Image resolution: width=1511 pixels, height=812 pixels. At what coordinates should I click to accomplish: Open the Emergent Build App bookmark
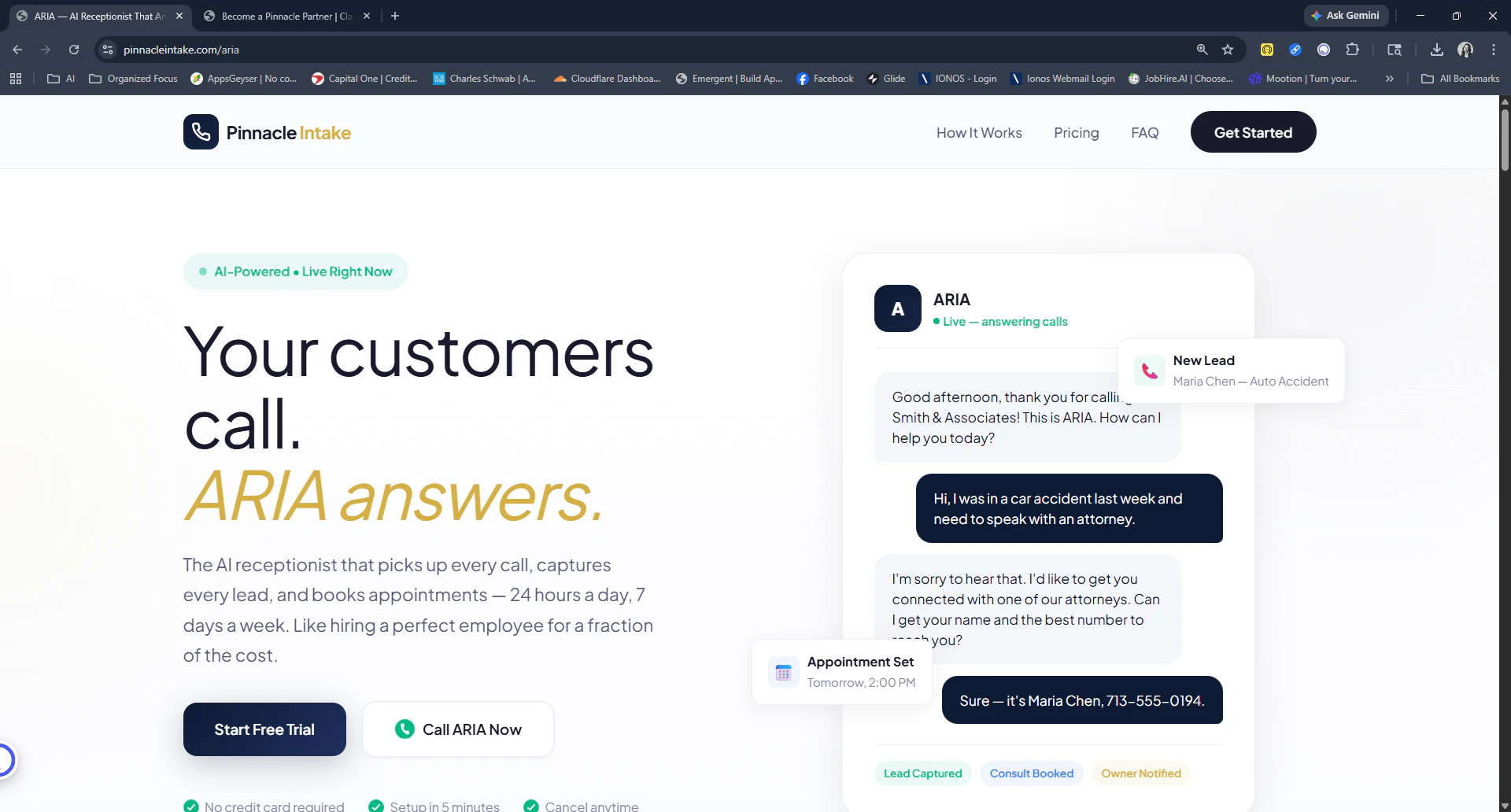coord(729,79)
